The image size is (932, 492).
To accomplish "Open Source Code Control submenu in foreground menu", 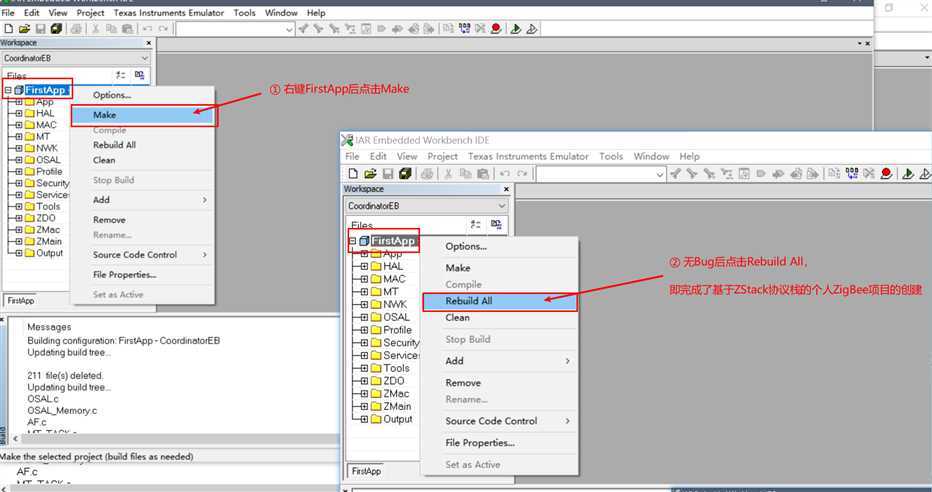I will pos(499,421).
